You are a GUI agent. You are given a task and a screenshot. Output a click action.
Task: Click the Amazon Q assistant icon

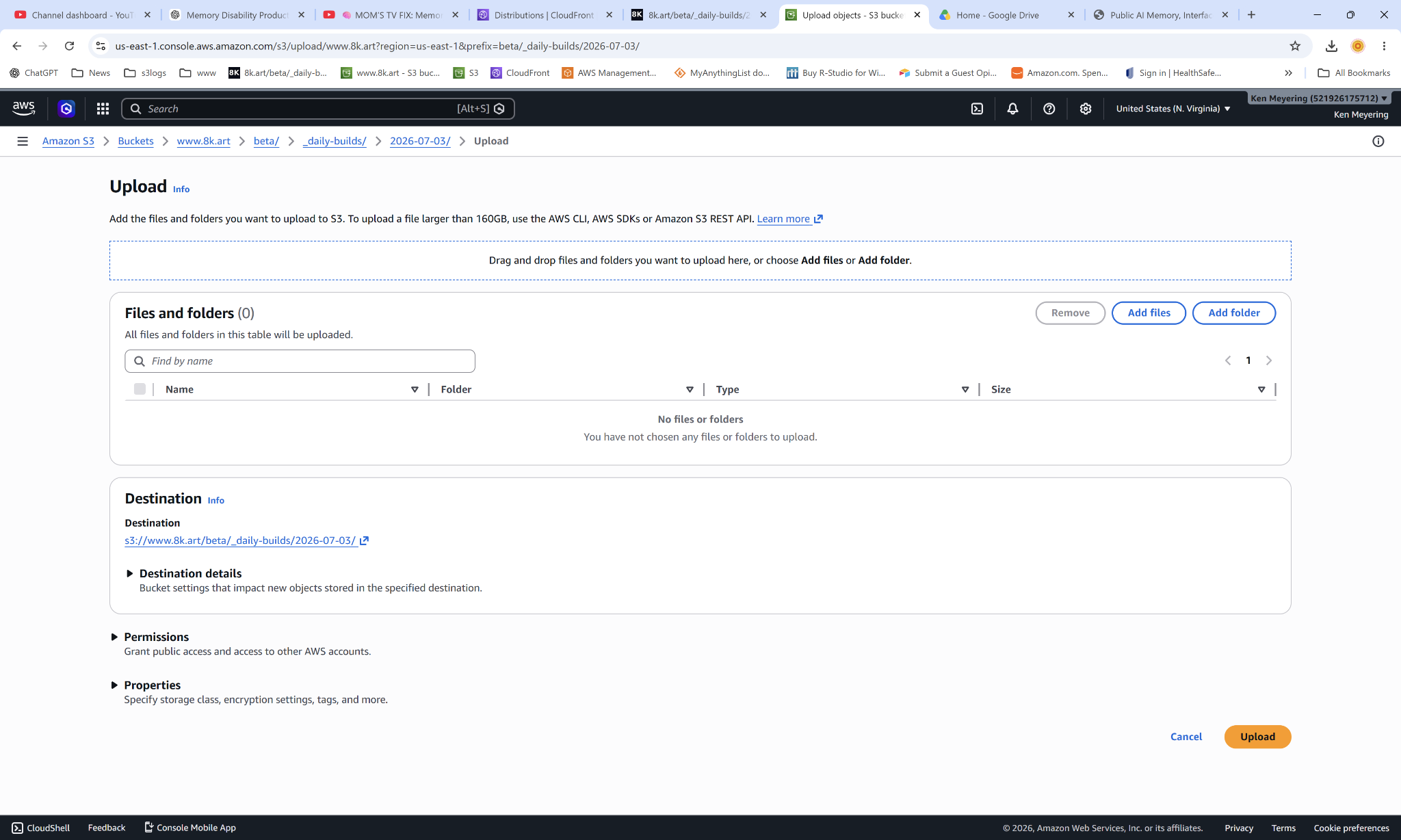click(66, 108)
